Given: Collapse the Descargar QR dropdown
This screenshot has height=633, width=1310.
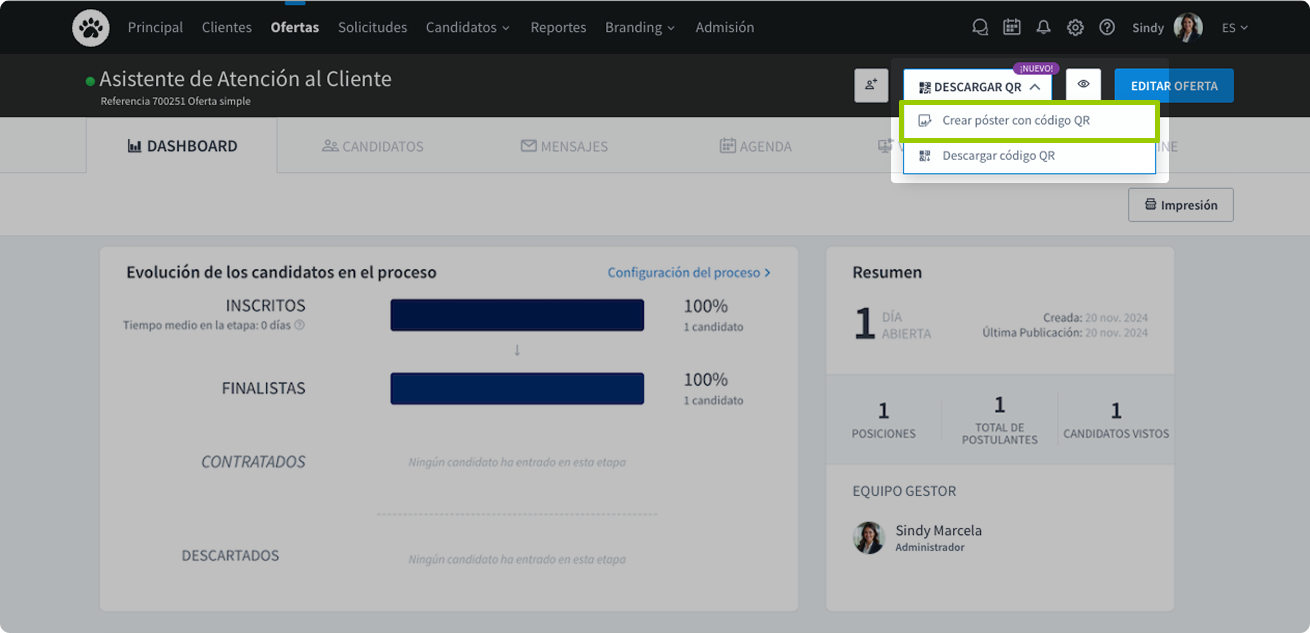Looking at the screenshot, I should [978, 87].
